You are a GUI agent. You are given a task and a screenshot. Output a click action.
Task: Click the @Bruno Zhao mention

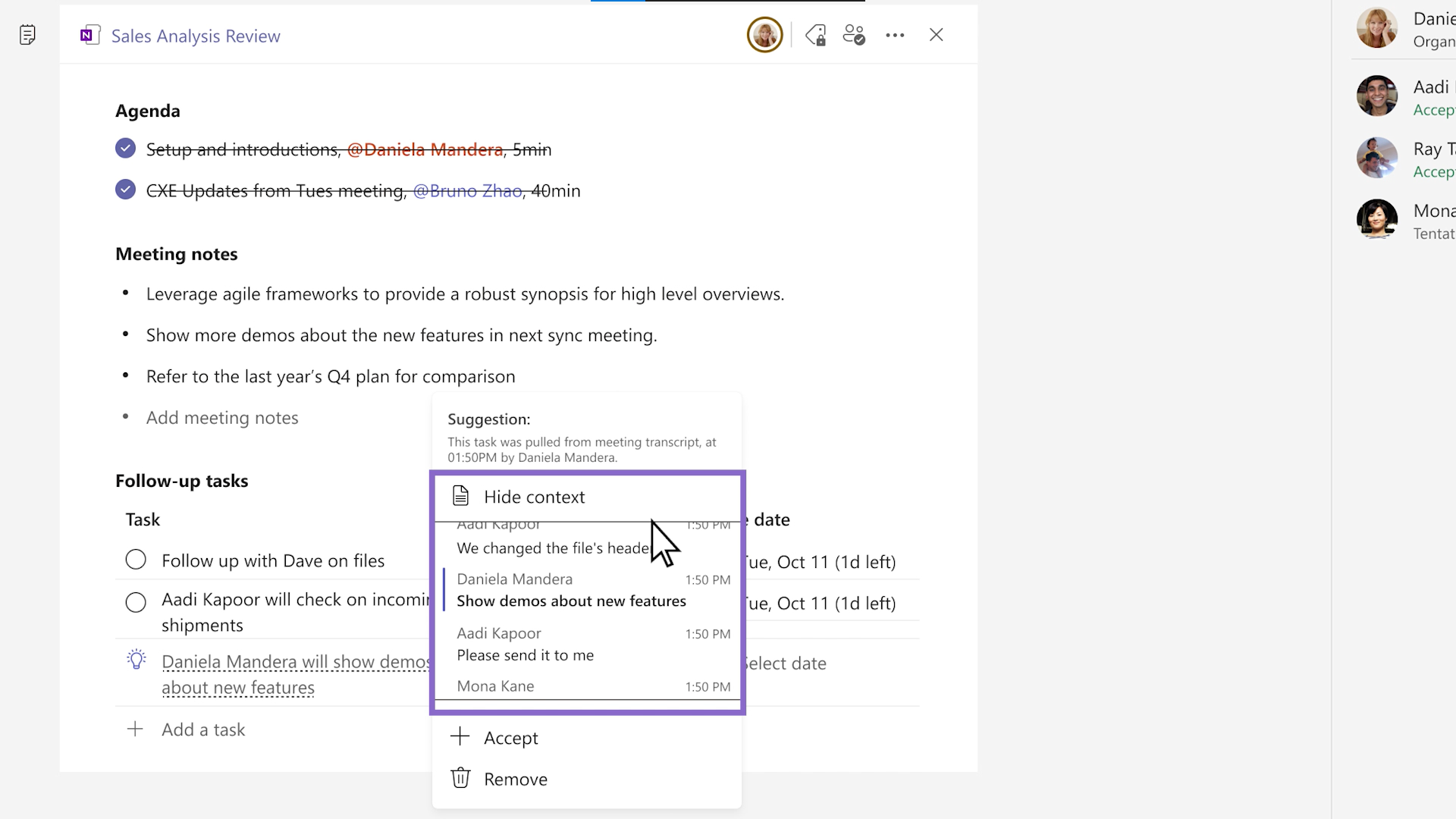point(467,190)
